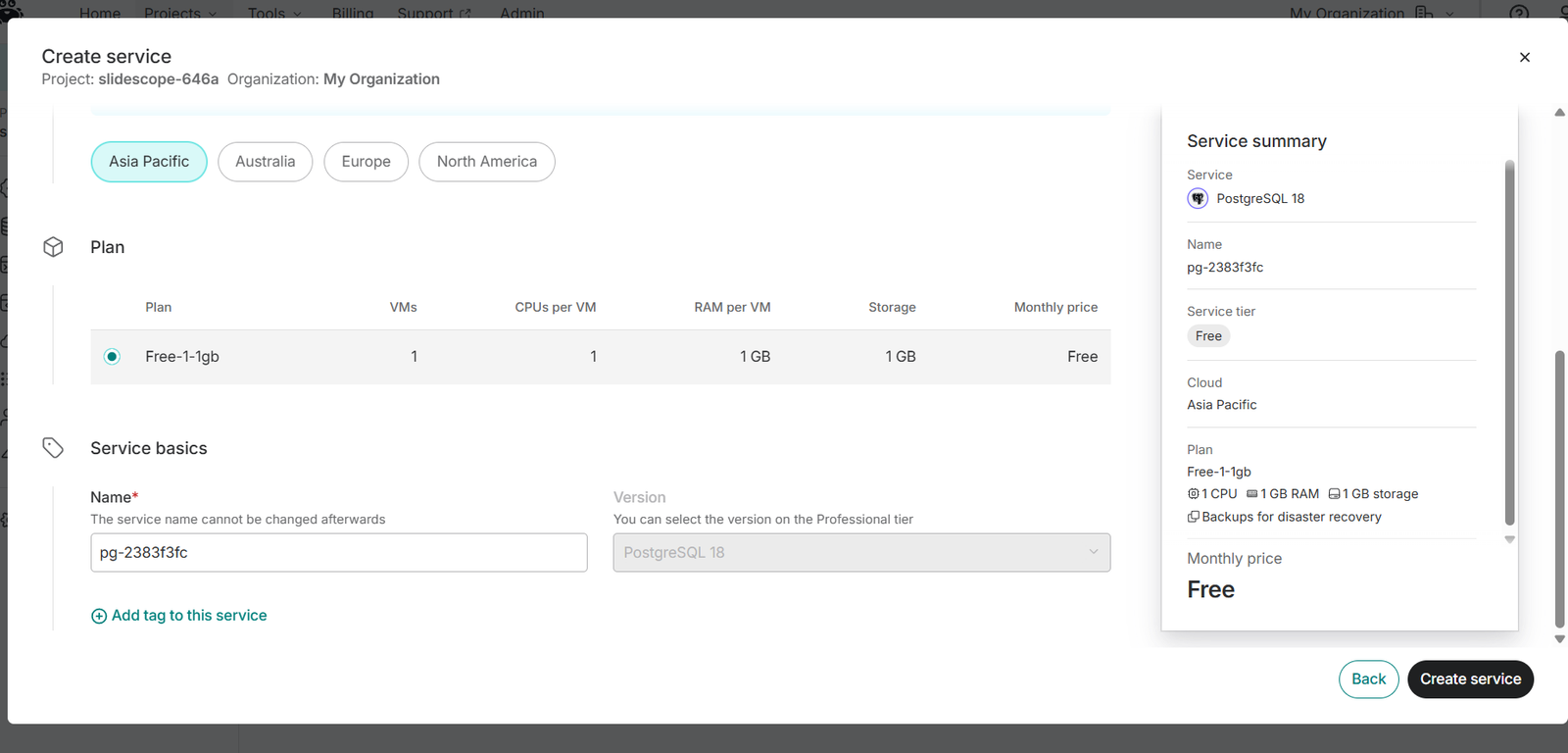Click the RAM per VM value 1 GB

click(x=755, y=357)
